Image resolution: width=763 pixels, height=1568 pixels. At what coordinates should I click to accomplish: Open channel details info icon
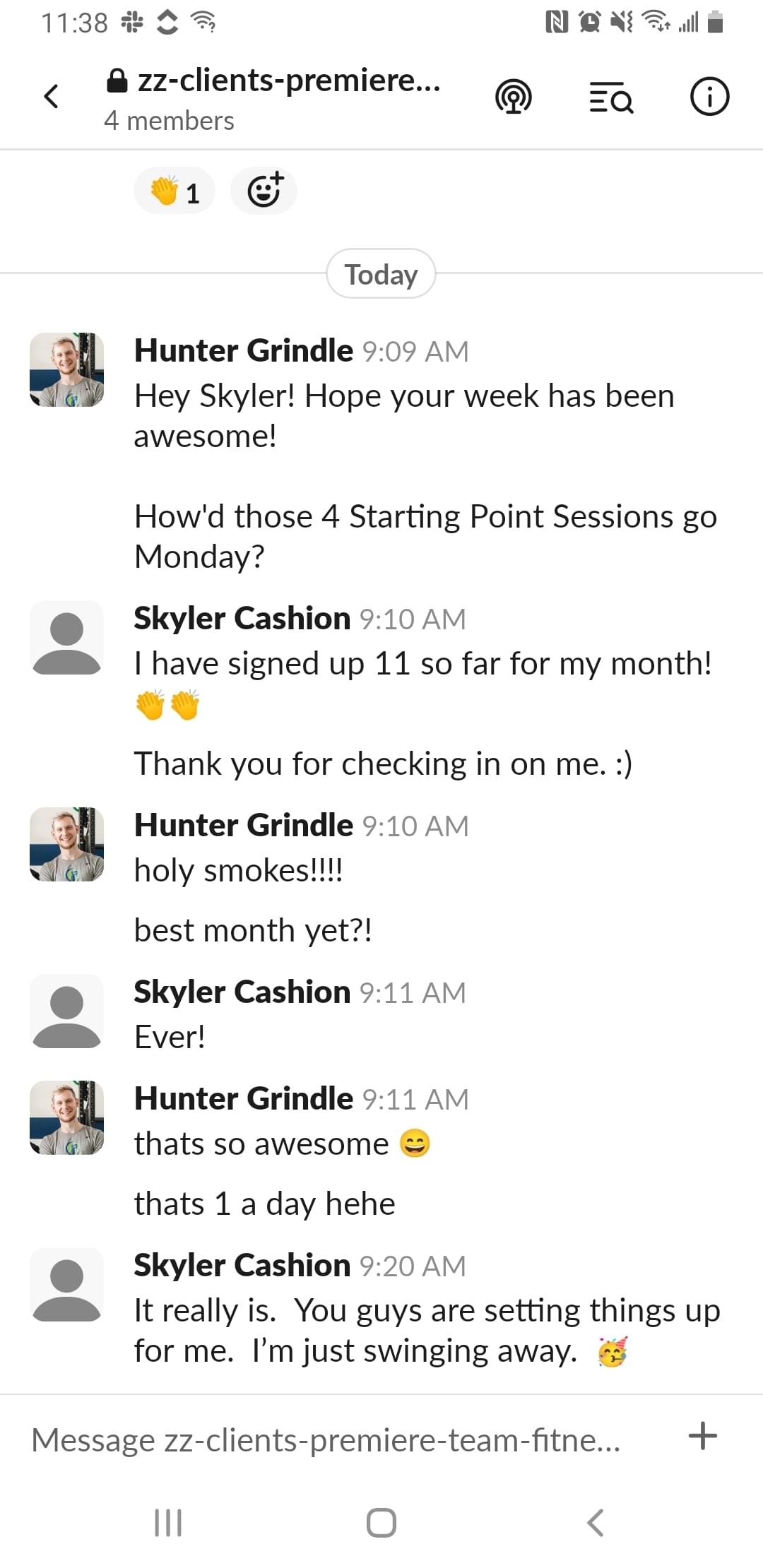click(709, 96)
